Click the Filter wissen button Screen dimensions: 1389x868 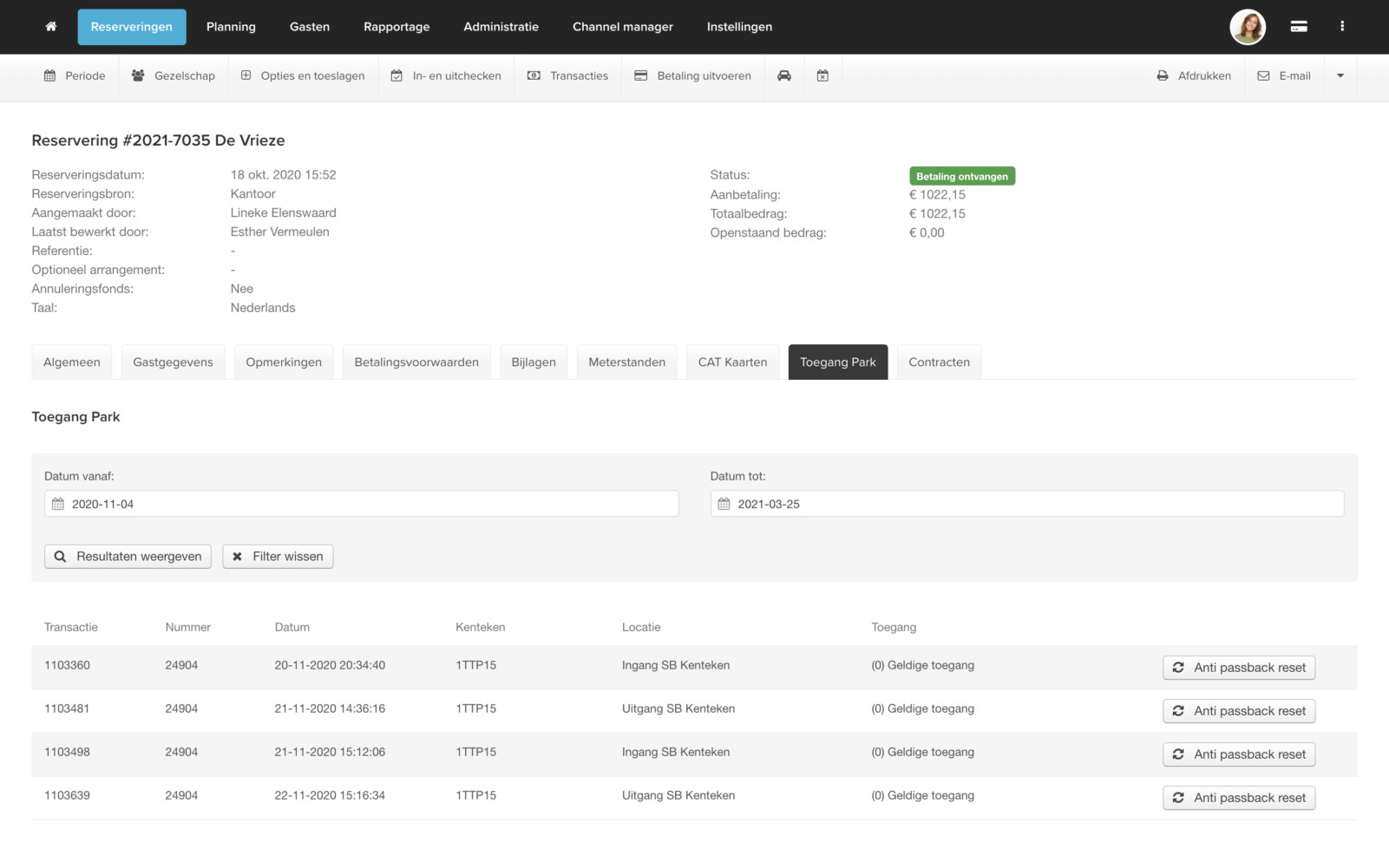click(x=278, y=557)
